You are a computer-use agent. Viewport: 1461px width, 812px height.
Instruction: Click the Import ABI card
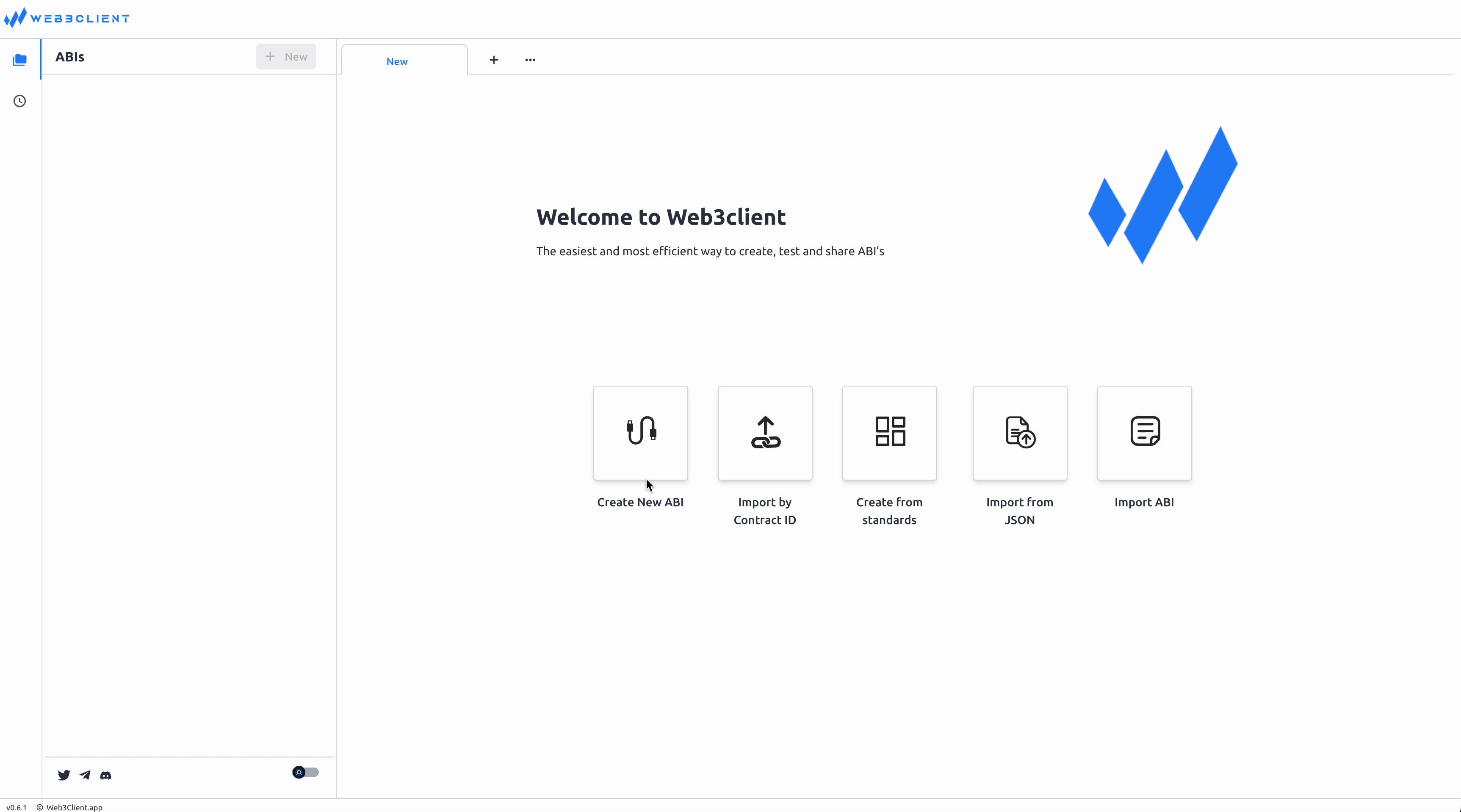coord(1144,433)
